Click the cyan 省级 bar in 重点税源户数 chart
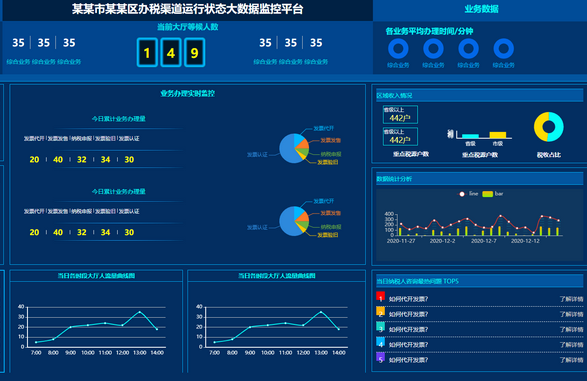The image size is (587, 381). point(471,136)
